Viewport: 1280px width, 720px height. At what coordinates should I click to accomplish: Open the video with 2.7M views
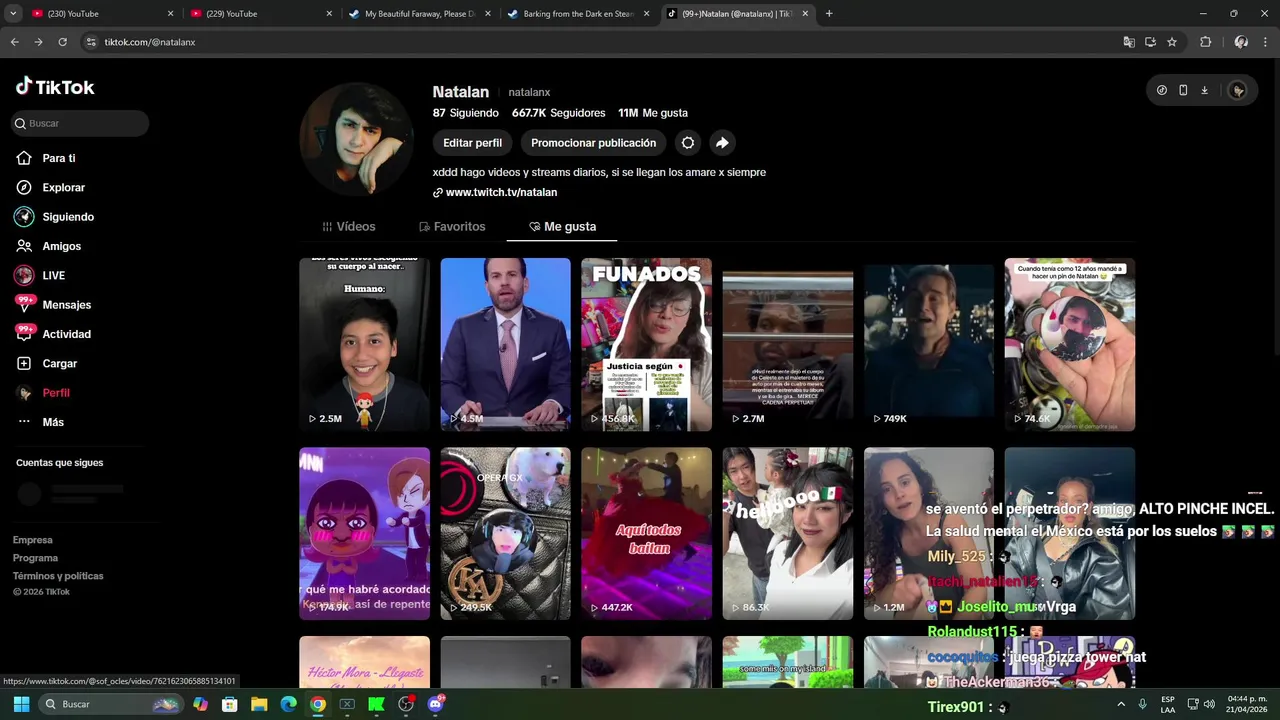pos(788,345)
